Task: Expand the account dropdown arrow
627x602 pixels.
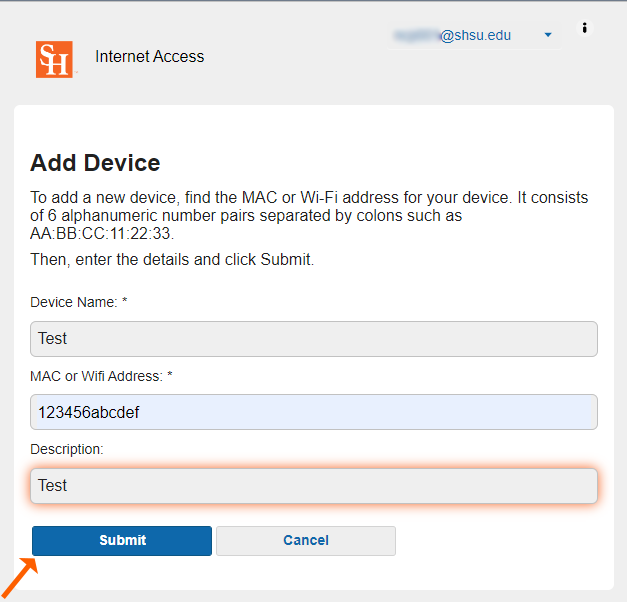Action: click(548, 35)
